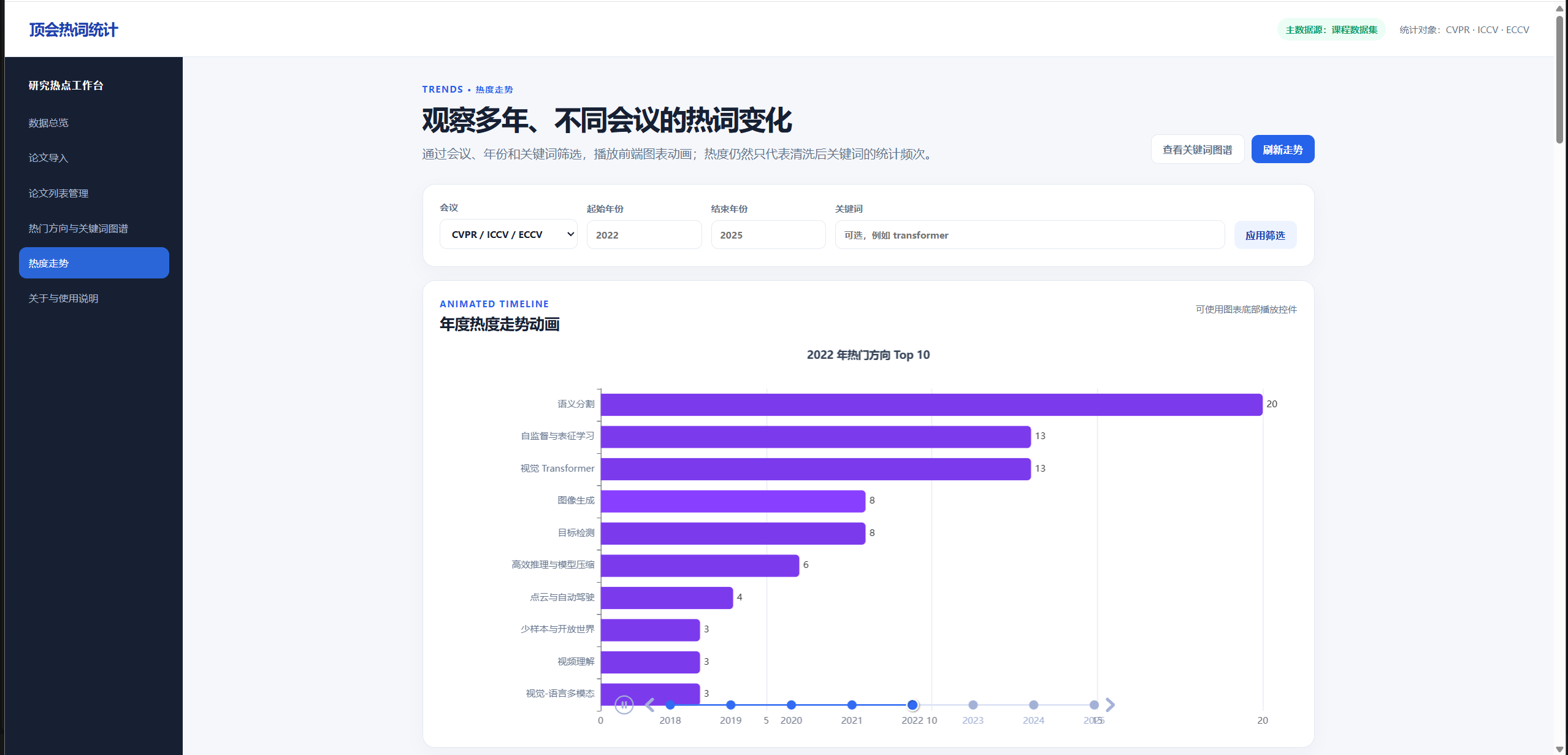Jump timeline to 2019 marker
The image size is (1568, 755).
coord(730,705)
